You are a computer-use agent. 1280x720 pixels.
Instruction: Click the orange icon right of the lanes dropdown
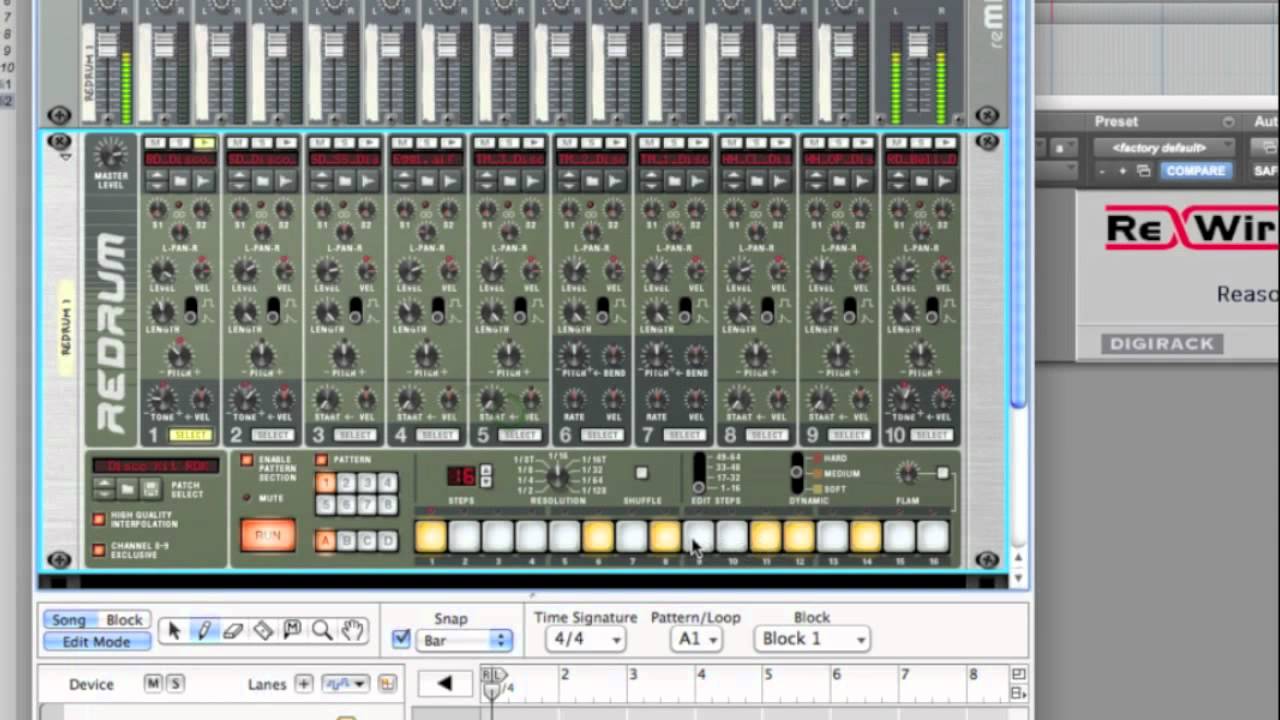pos(387,684)
